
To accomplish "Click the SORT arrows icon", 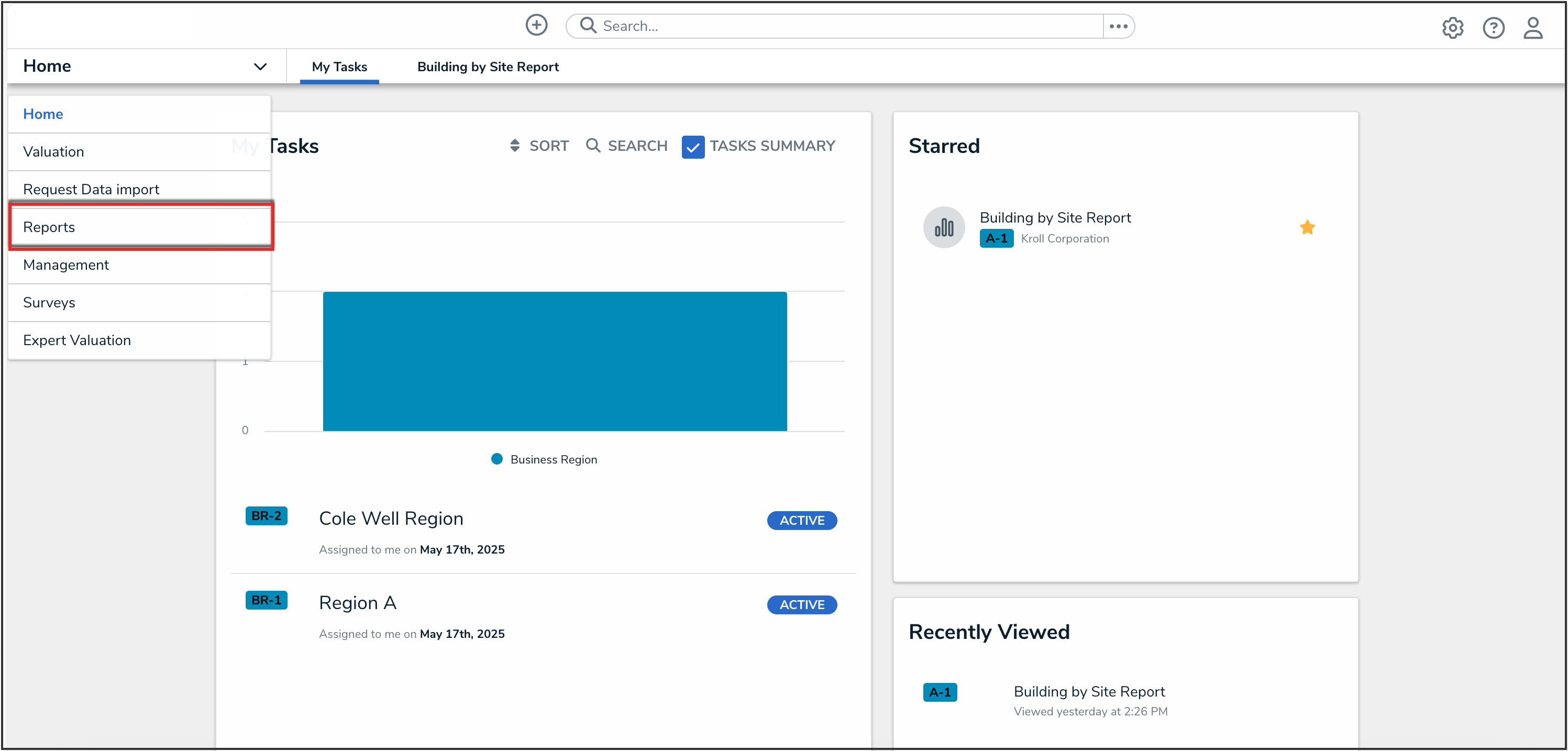I will click(x=515, y=146).
